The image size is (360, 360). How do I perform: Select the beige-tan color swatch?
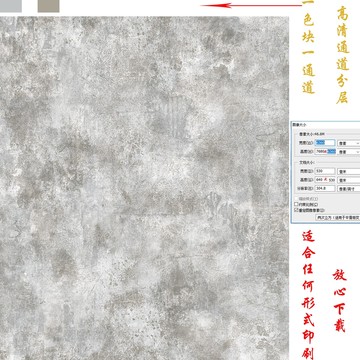[x=48, y=6]
